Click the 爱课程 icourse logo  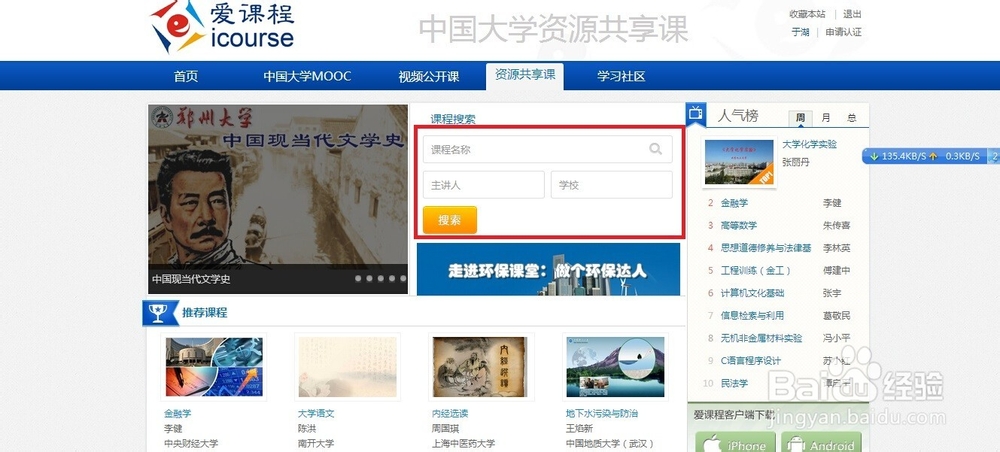[222, 27]
